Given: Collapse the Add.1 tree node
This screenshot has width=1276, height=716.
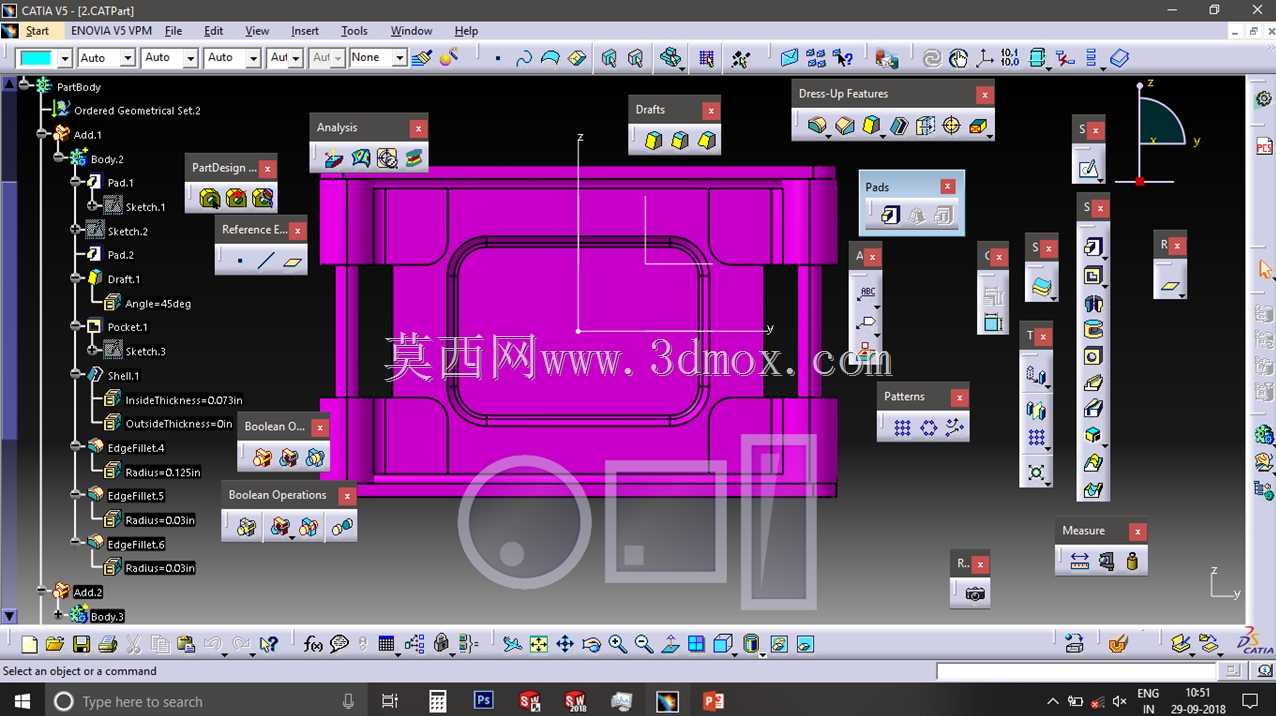Looking at the screenshot, I should tap(42, 134).
